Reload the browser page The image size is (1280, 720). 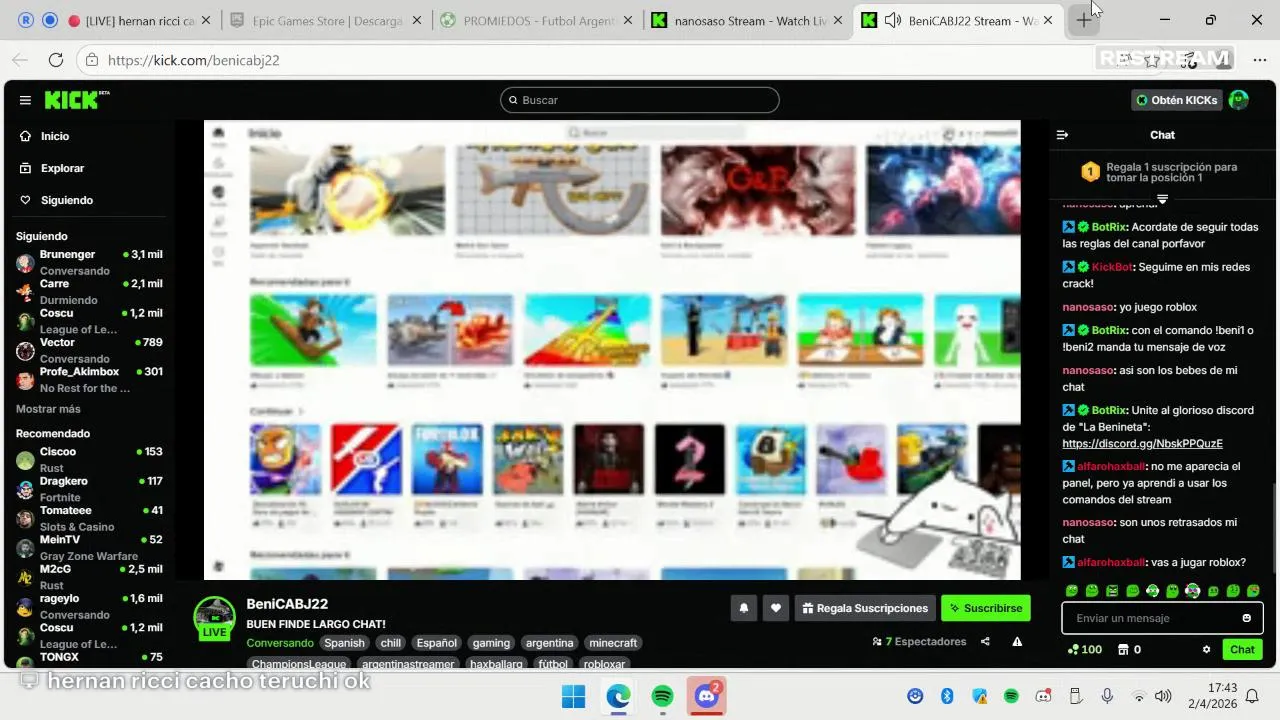tap(56, 60)
